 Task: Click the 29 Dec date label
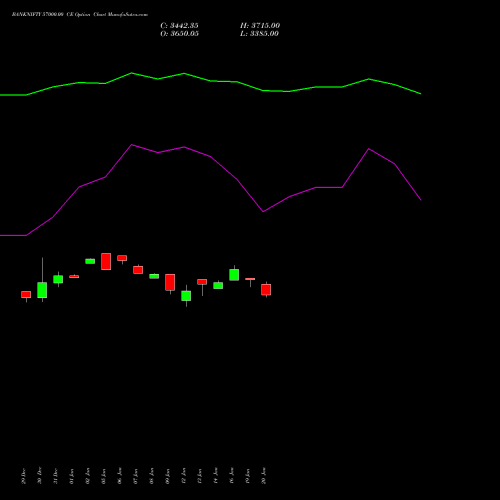pyautogui.click(x=24, y=476)
